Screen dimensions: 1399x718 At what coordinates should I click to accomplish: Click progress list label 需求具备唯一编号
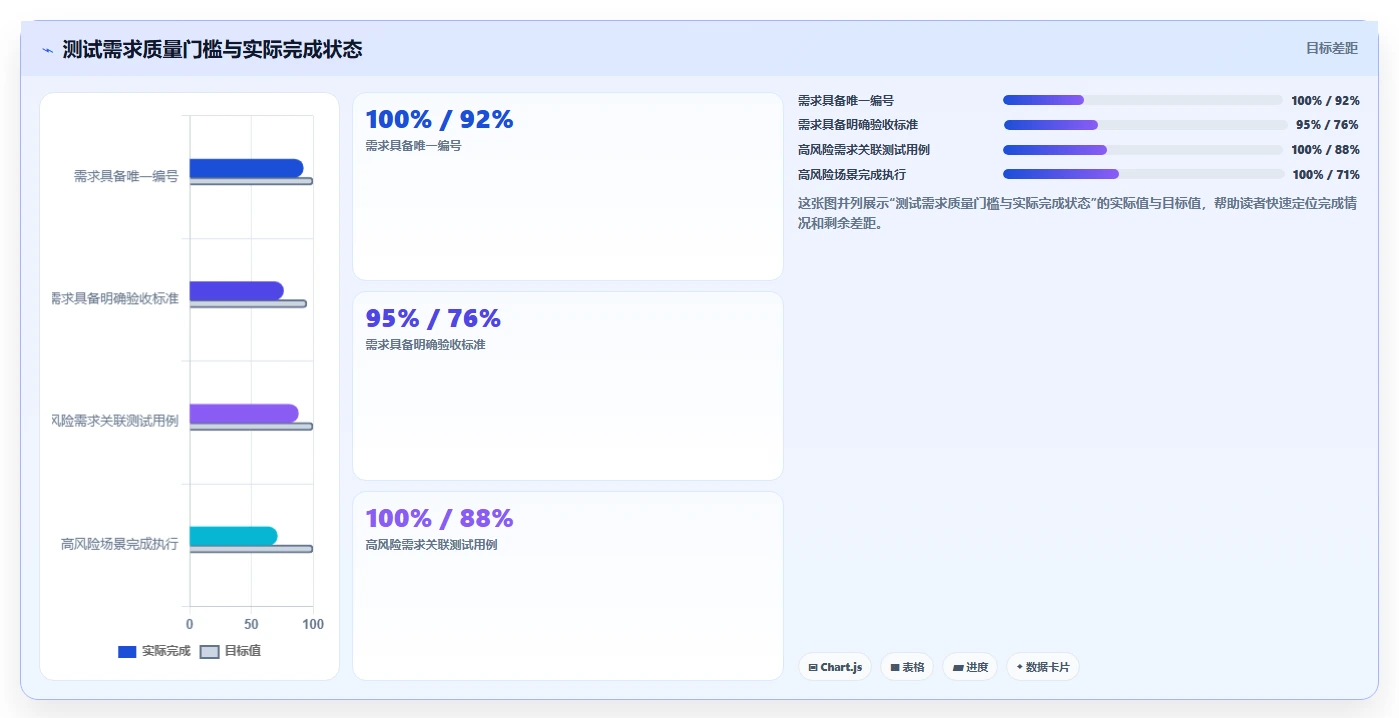[846, 100]
